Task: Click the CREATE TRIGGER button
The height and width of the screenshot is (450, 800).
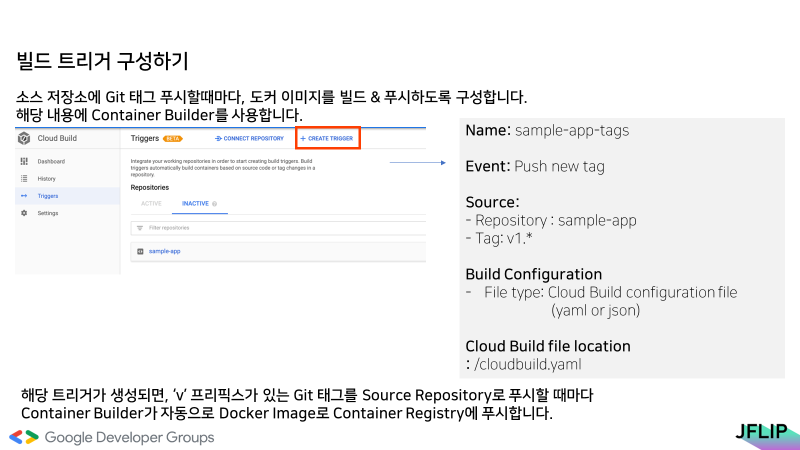Action: [327, 138]
